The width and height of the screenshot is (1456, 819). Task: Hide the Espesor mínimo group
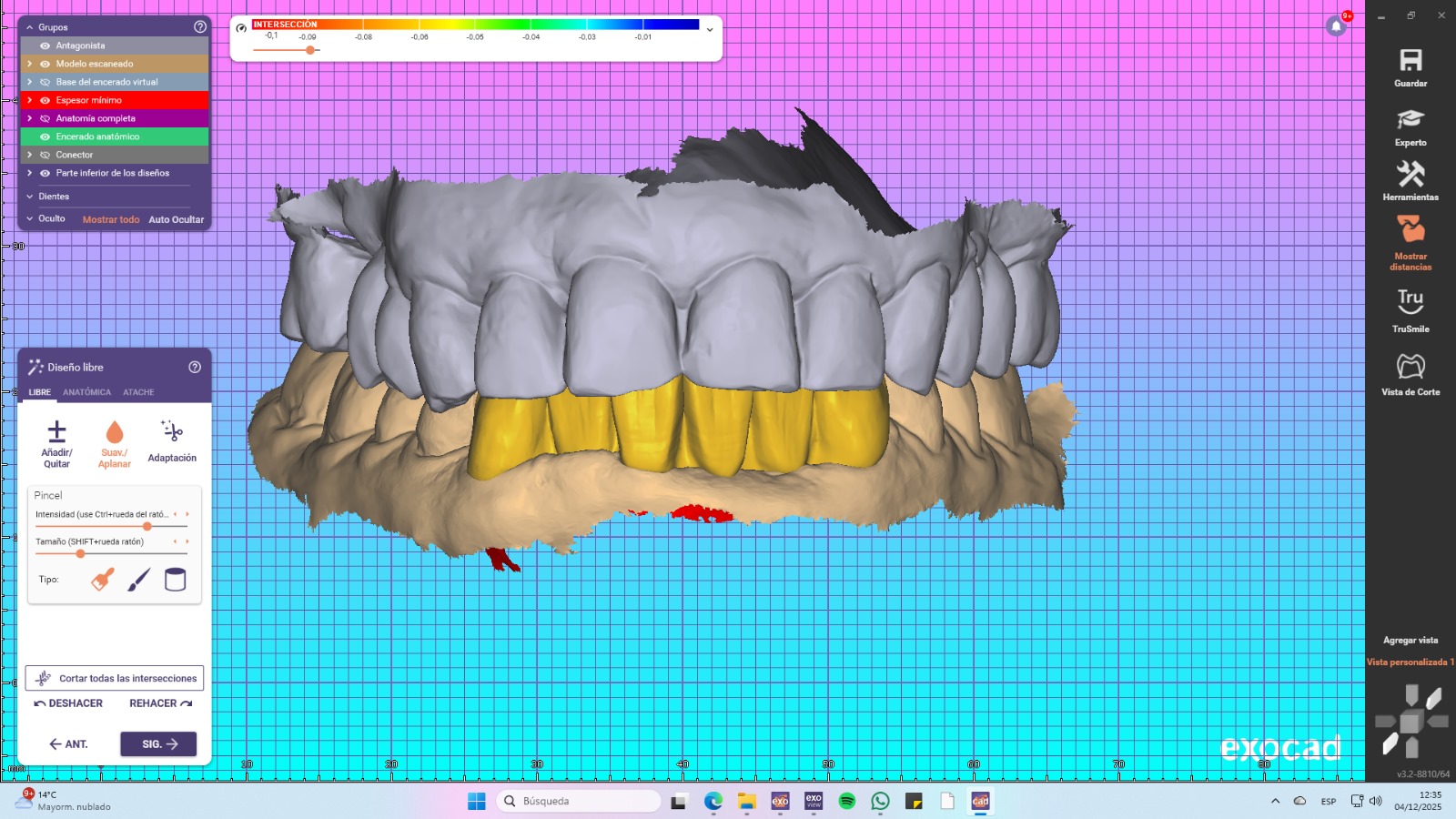(45, 100)
